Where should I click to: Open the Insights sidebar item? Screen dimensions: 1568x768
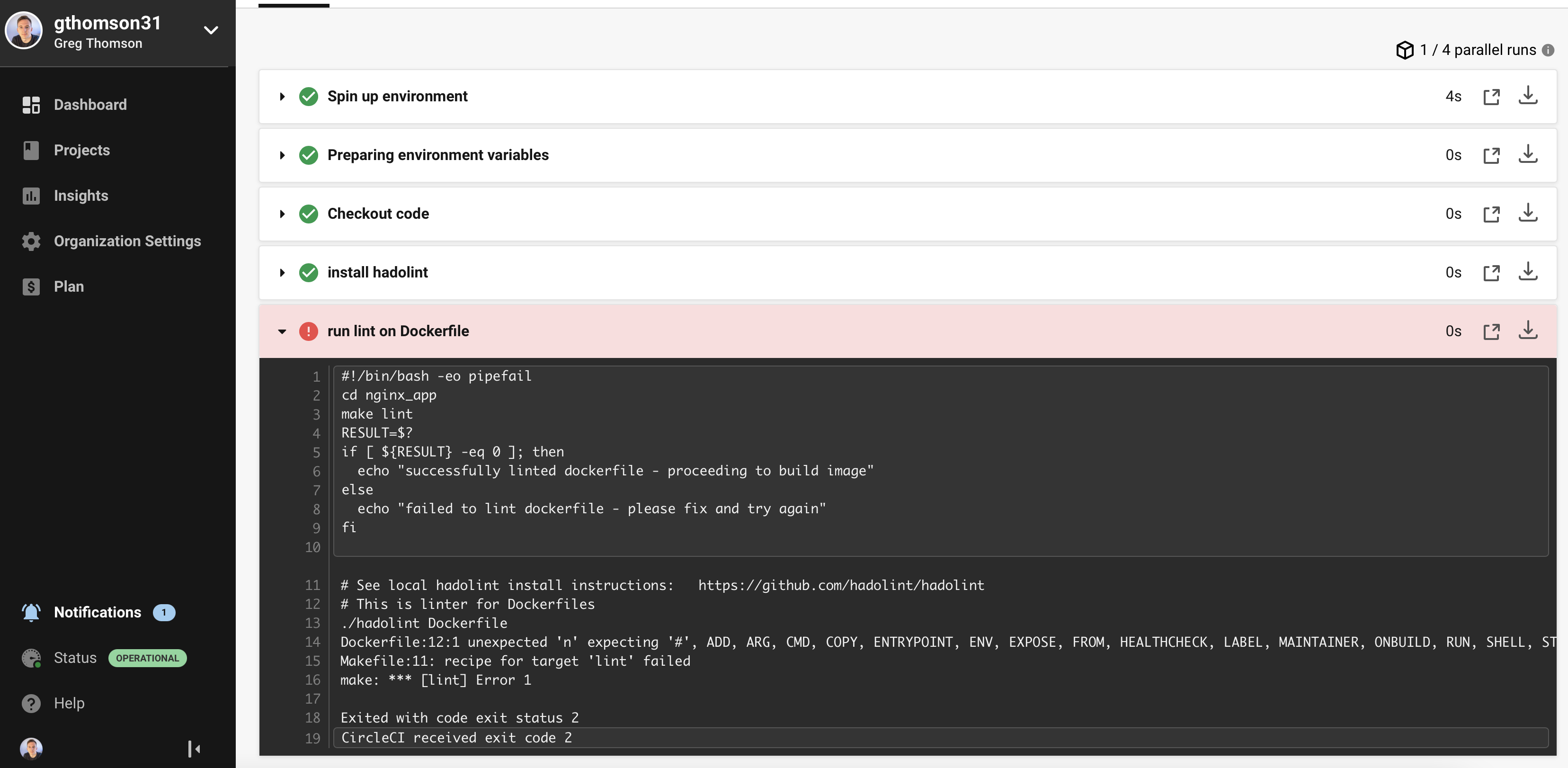tap(81, 196)
